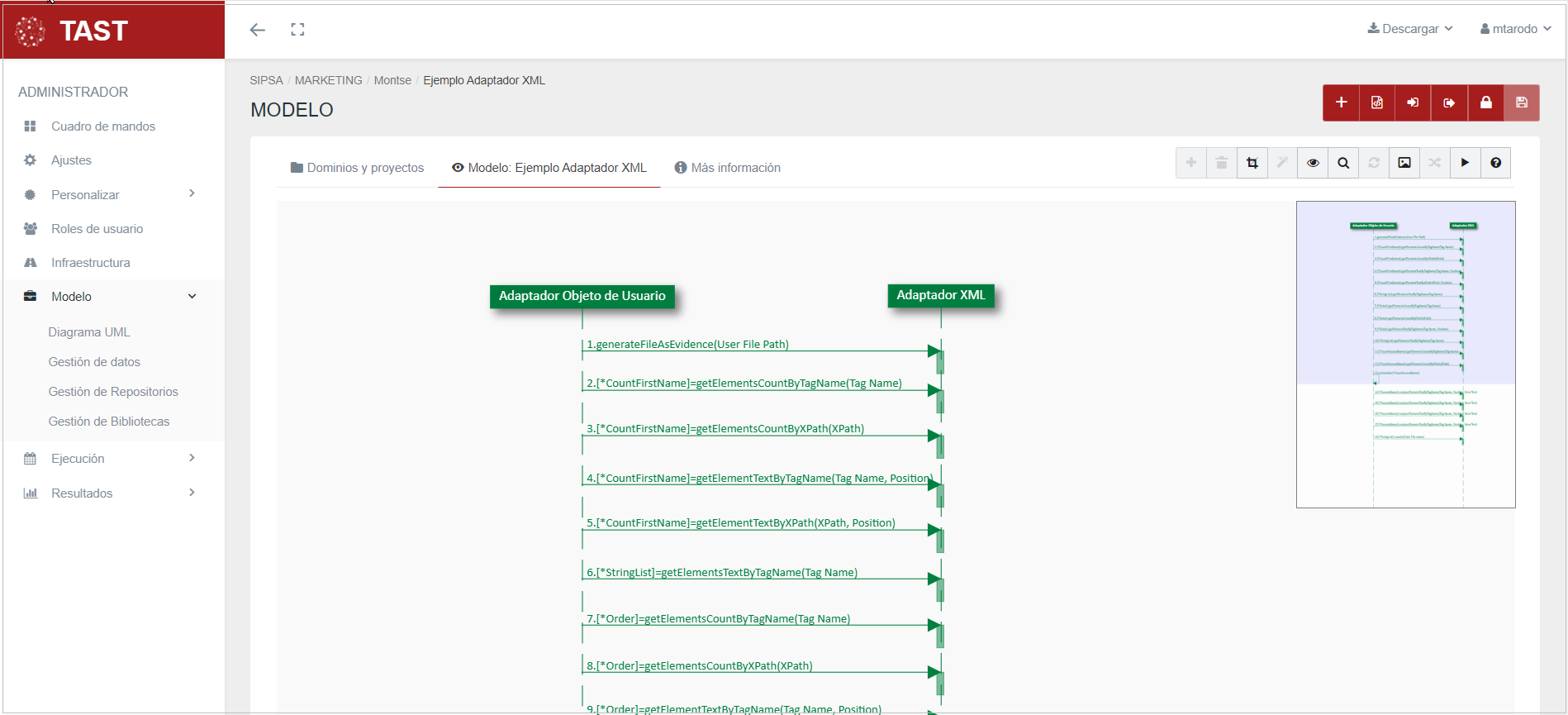Open help with the question mark icon
Image resolution: width=1568 pixels, height=715 pixels.
tap(1495, 163)
